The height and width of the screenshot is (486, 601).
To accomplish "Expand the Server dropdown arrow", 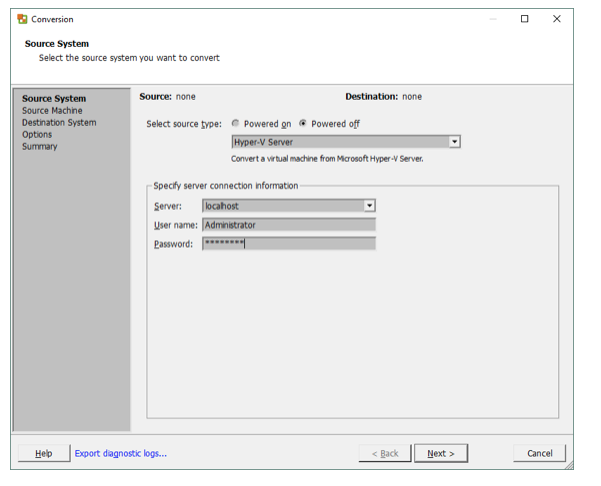I will [369, 205].
